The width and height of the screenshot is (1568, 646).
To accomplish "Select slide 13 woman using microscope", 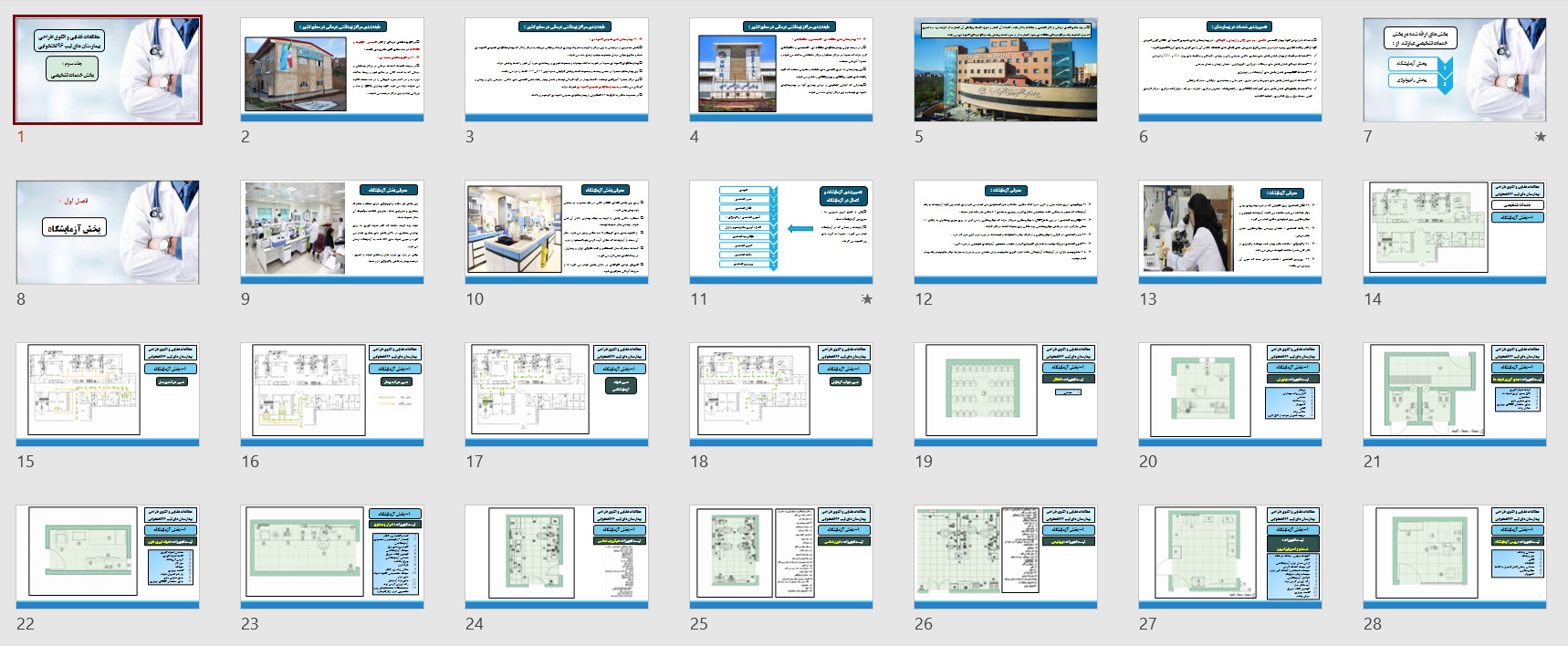I will [1230, 232].
